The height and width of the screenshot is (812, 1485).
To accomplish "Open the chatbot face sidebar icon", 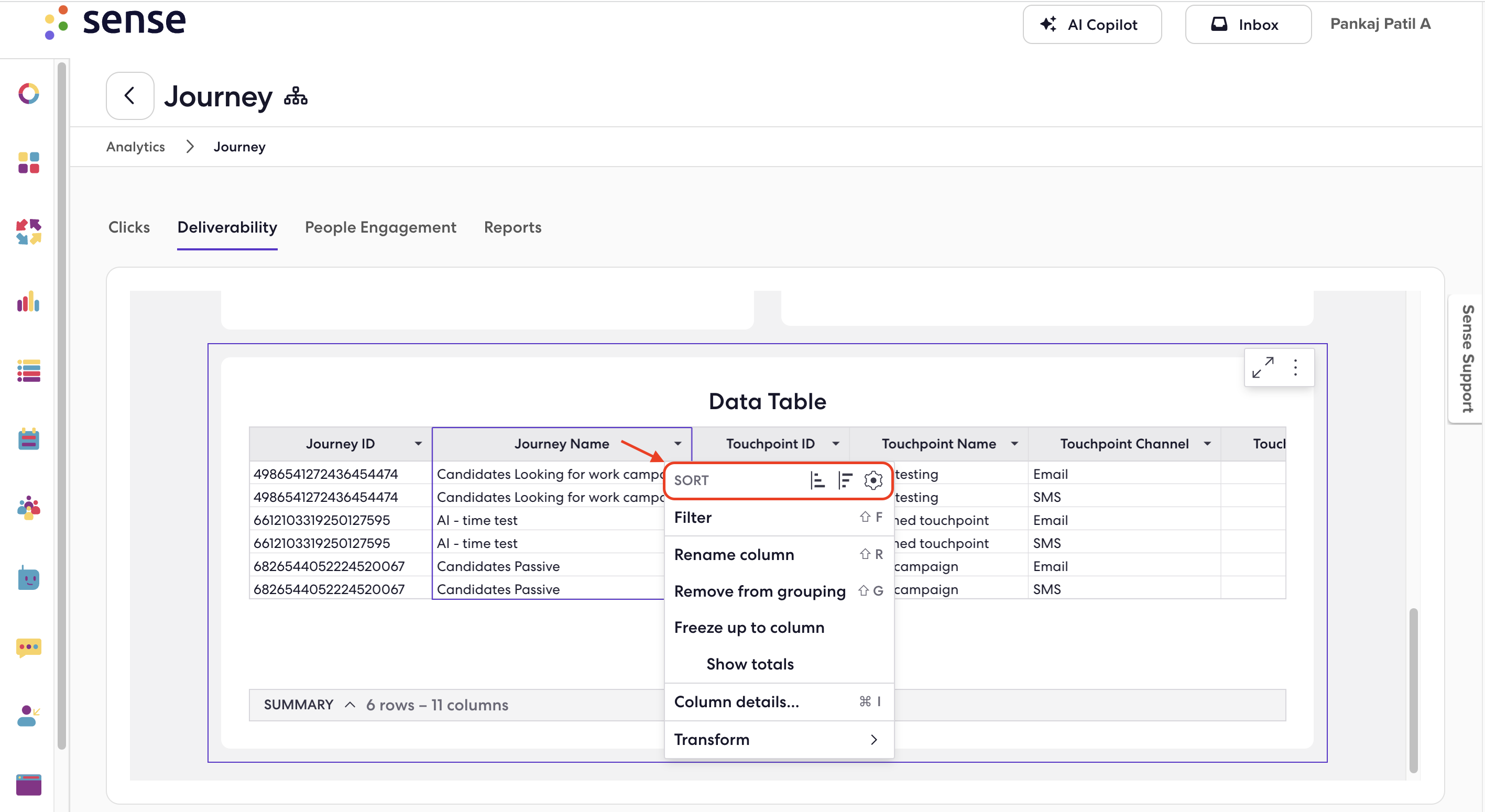I will coord(28,578).
